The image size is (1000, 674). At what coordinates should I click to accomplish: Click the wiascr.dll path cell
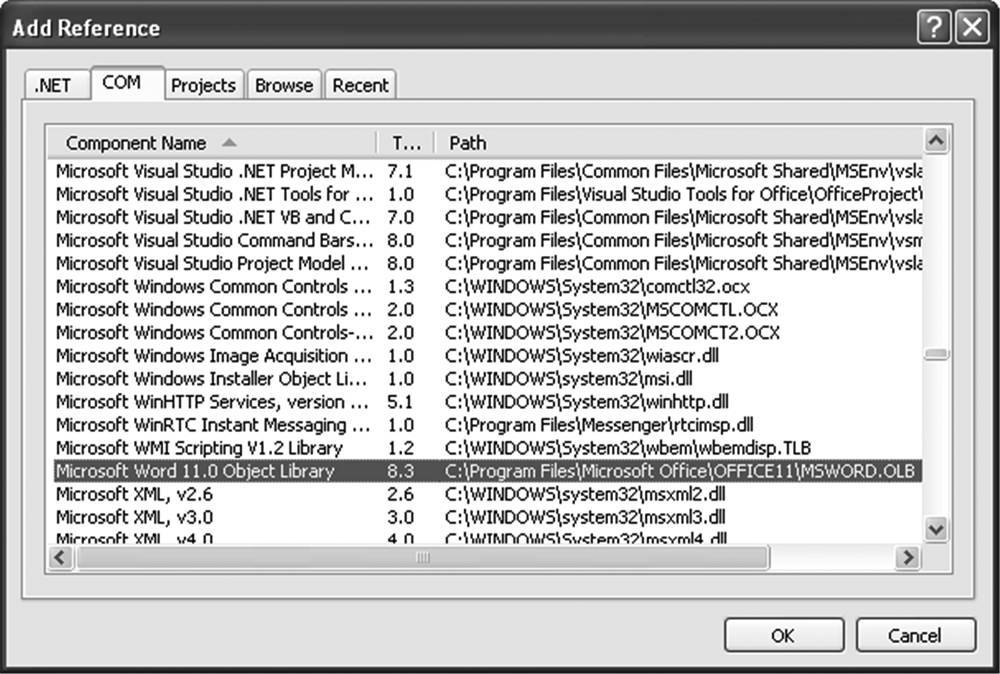click(x=582, y=356)
